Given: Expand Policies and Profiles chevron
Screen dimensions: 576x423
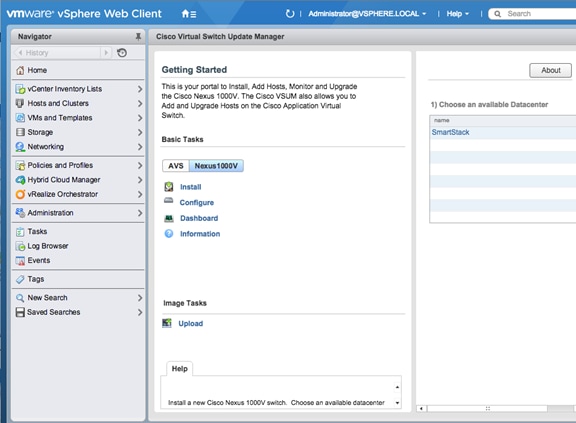Looking at the screenshot, I should [140, 166].
